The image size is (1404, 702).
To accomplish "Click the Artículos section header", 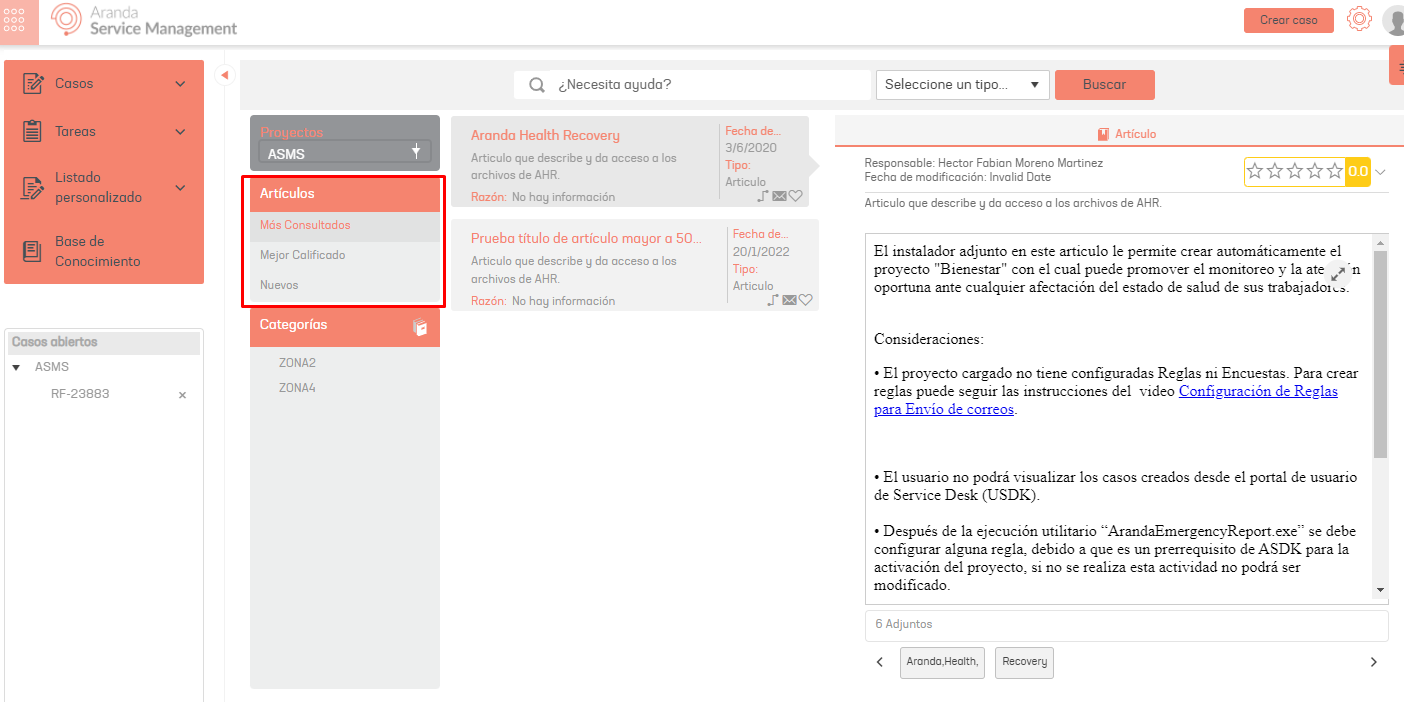I will (345, 193).
